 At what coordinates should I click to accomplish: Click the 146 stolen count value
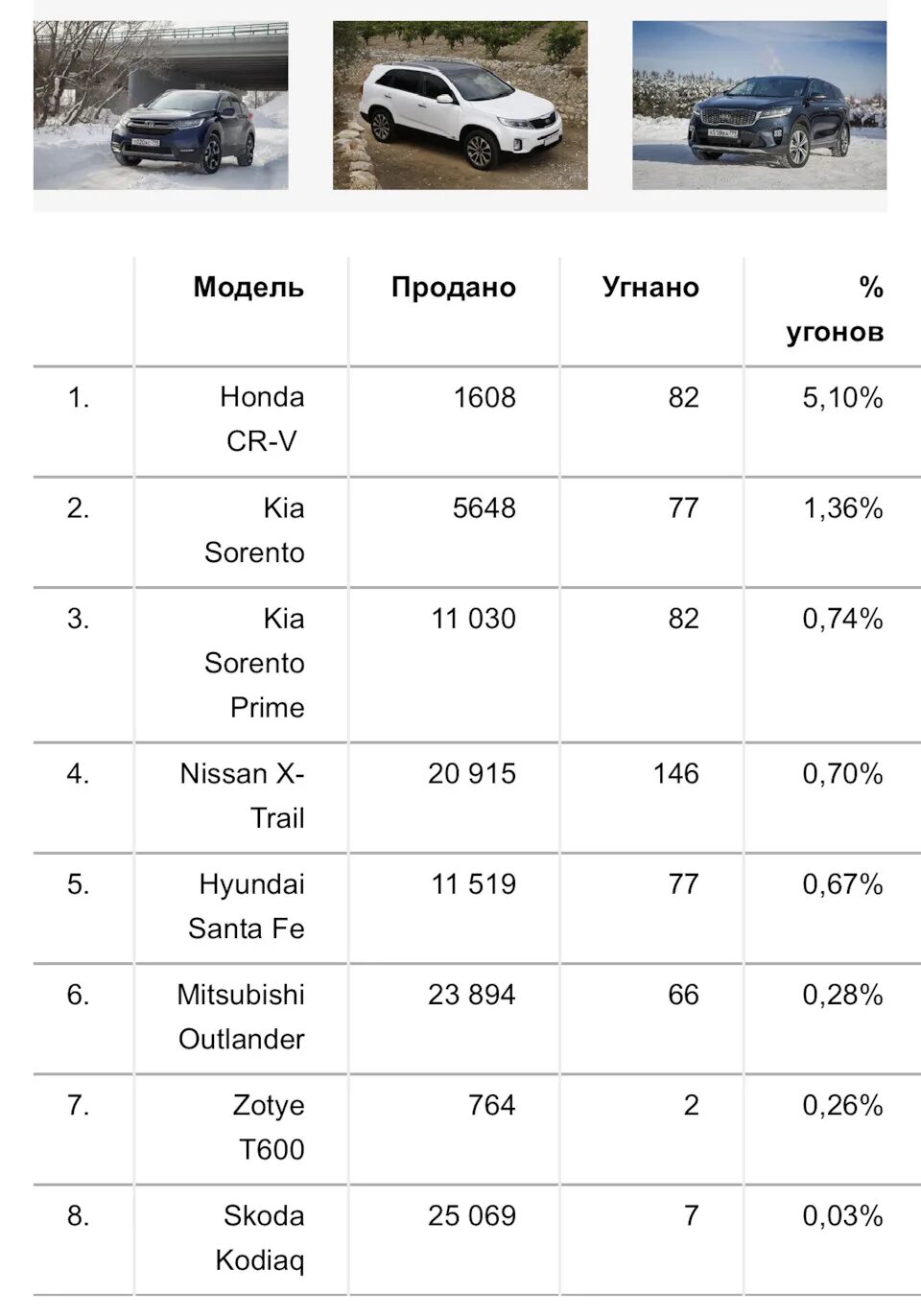coord(676,774)
